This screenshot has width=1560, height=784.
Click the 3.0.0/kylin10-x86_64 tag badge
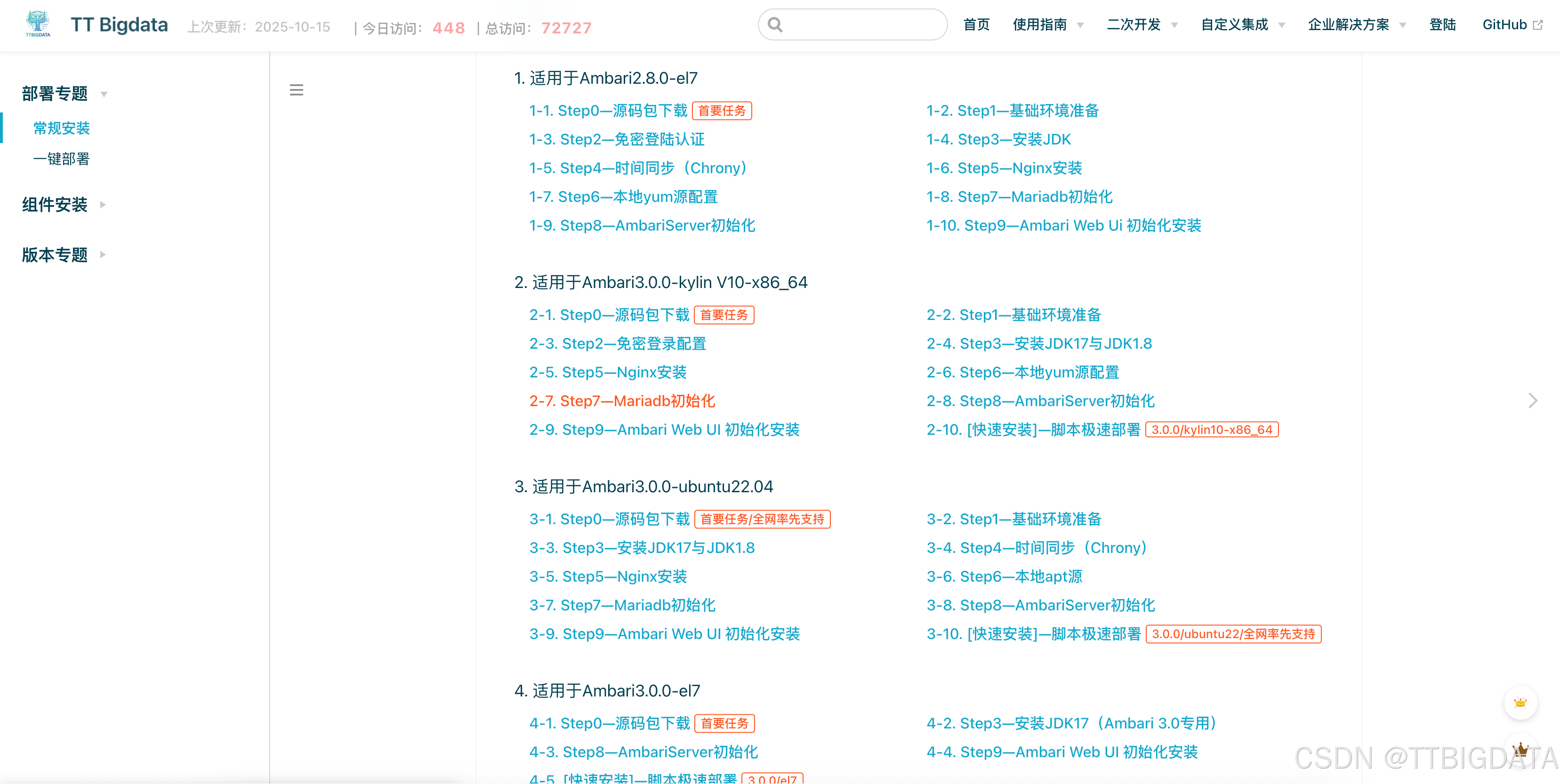[x=1211, y=430]
